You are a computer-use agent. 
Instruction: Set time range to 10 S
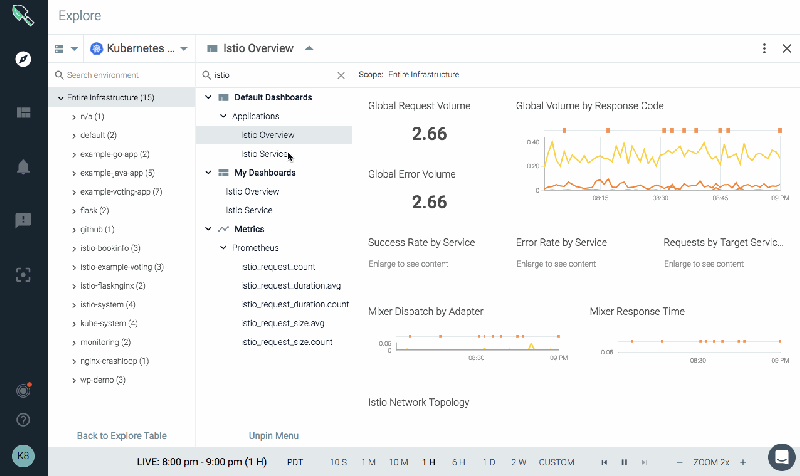pyautogui.click(x=338, y=462)
